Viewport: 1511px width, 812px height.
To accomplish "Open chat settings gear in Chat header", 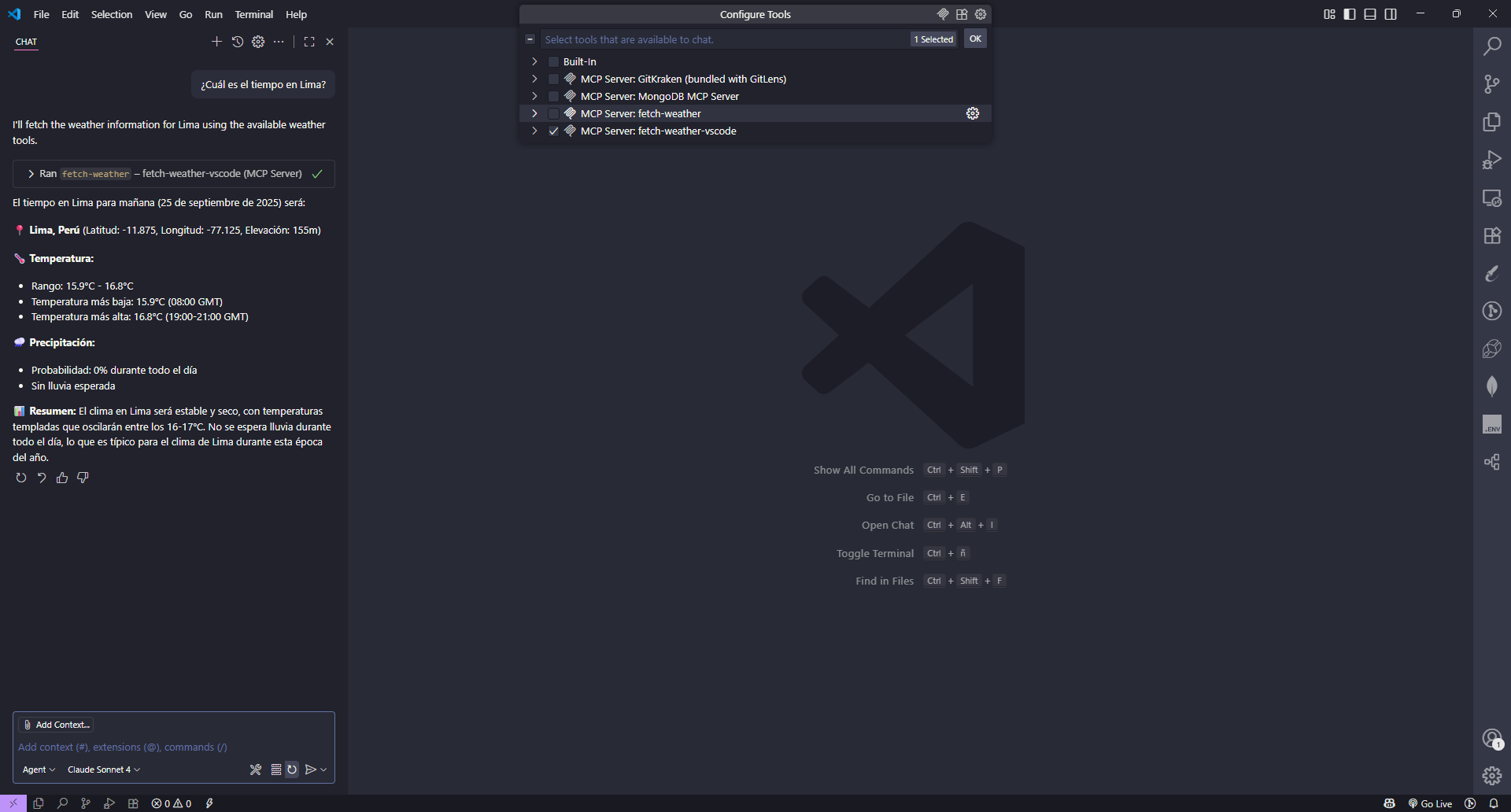I will [258, 42].
